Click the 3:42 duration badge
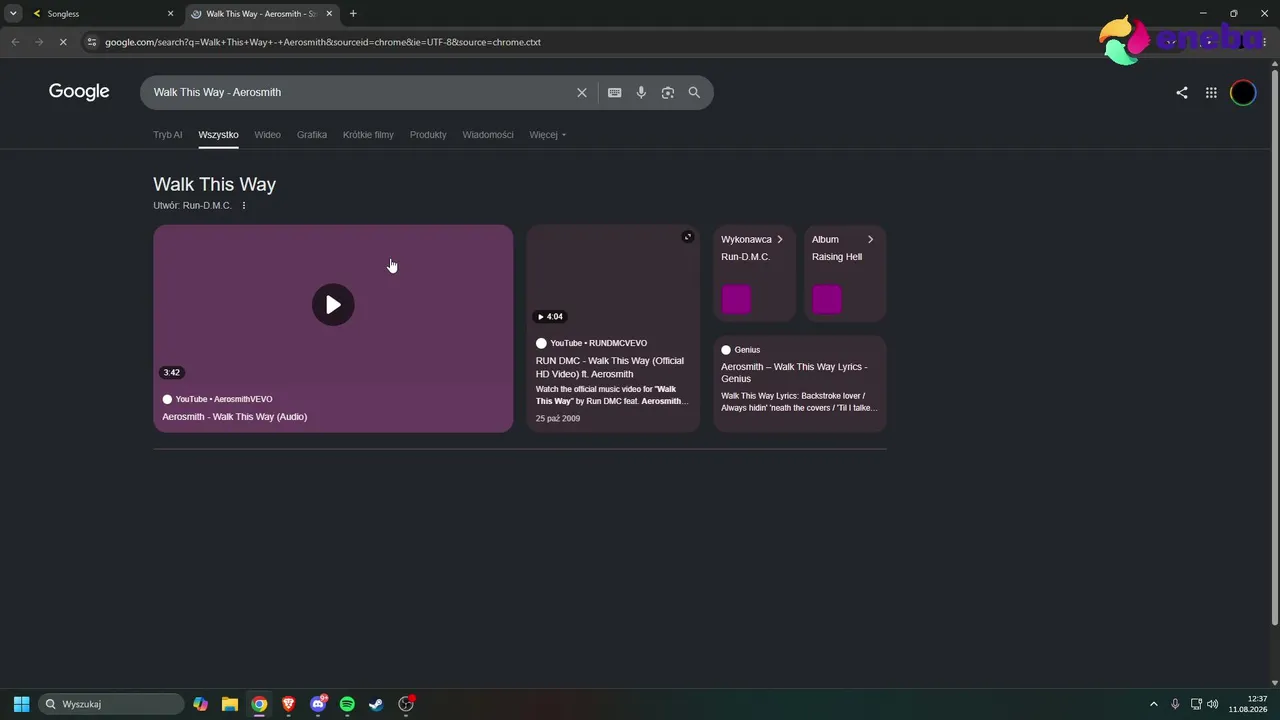 (172, 373)
